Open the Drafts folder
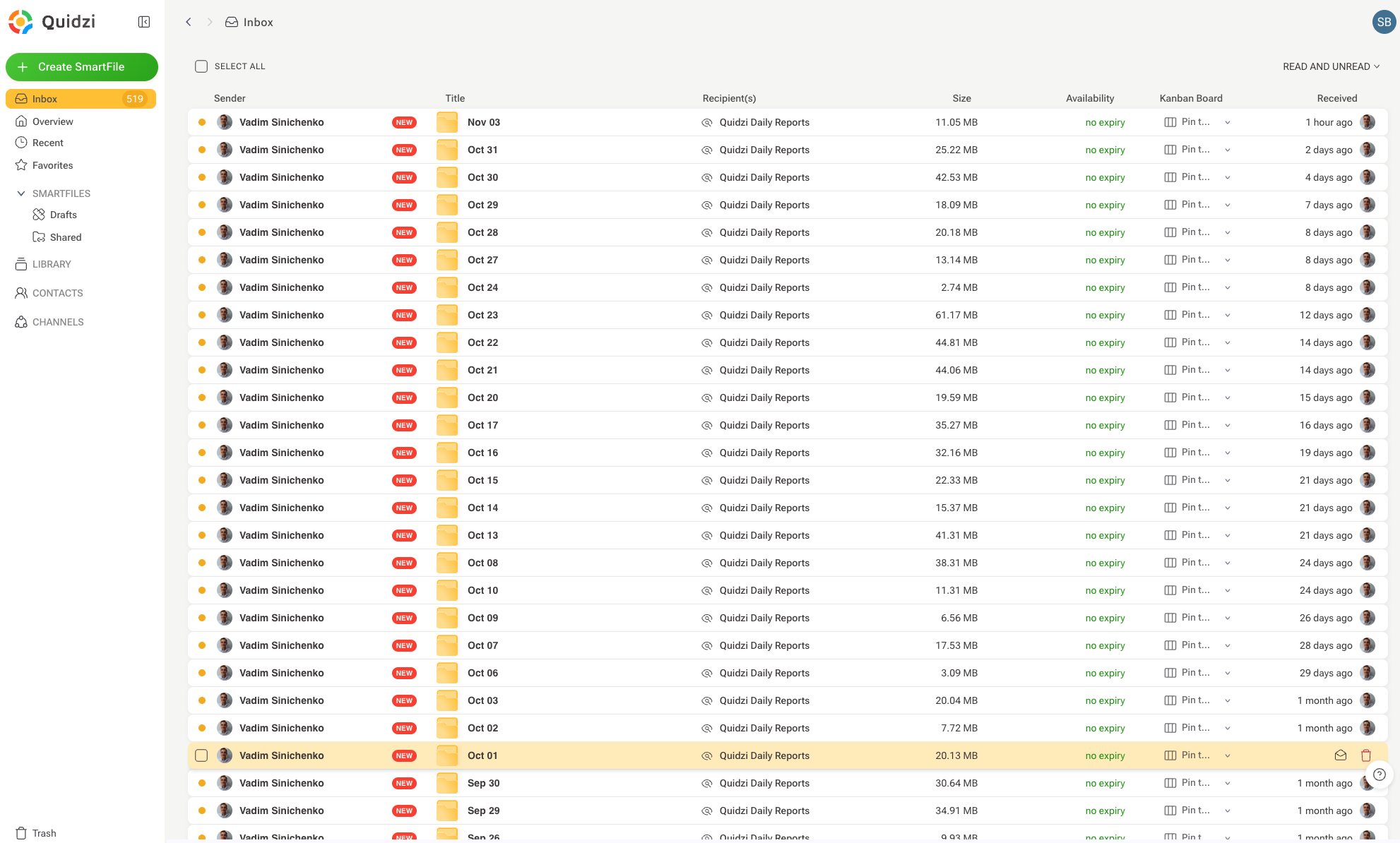The height and width of the screenshot is (843, 1400). (x=63, y=215)
